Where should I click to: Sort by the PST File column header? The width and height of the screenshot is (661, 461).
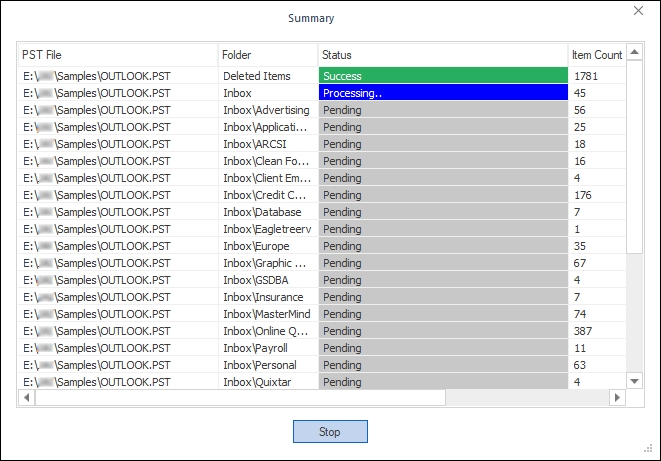point(118,55)
